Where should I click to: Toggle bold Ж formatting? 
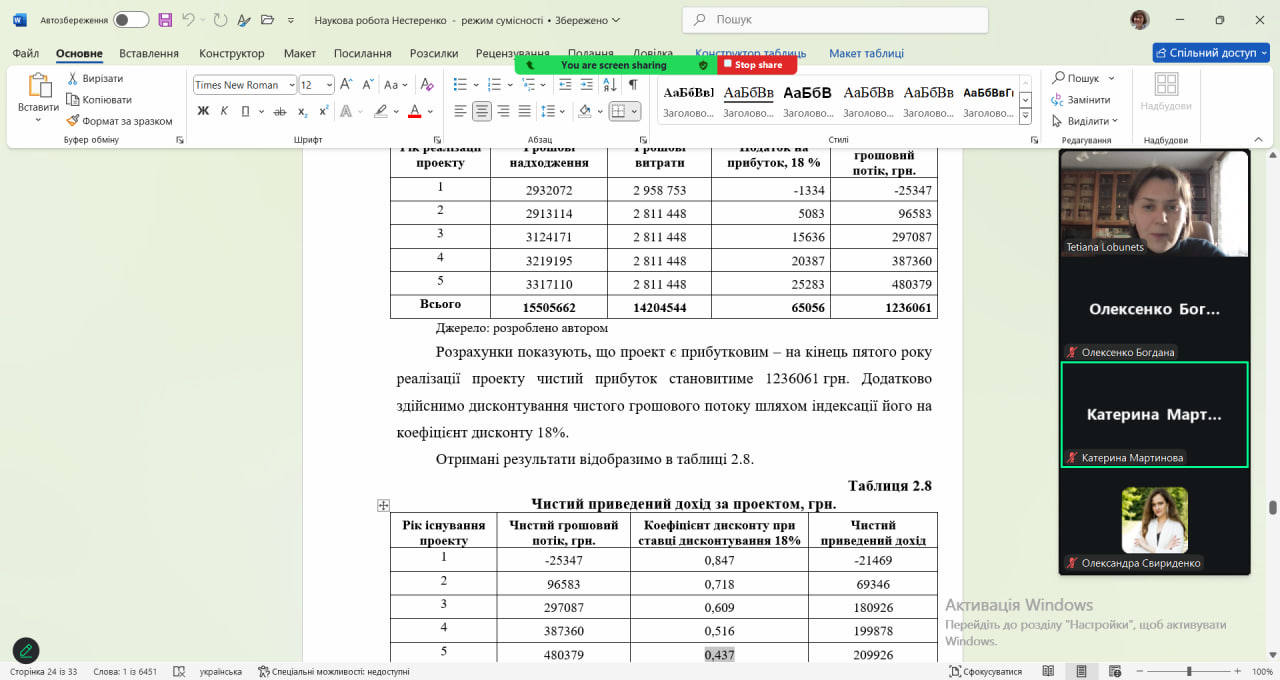coord(203,111)
